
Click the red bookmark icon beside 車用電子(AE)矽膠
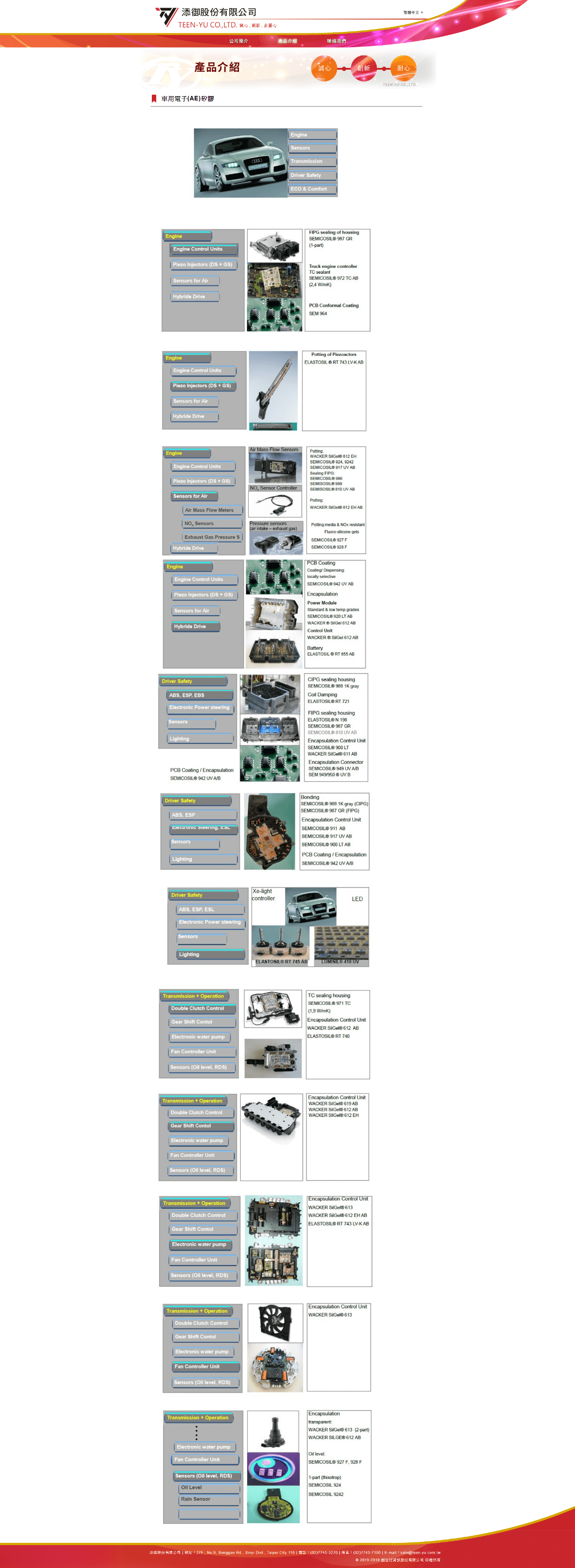tap(154, 98)
